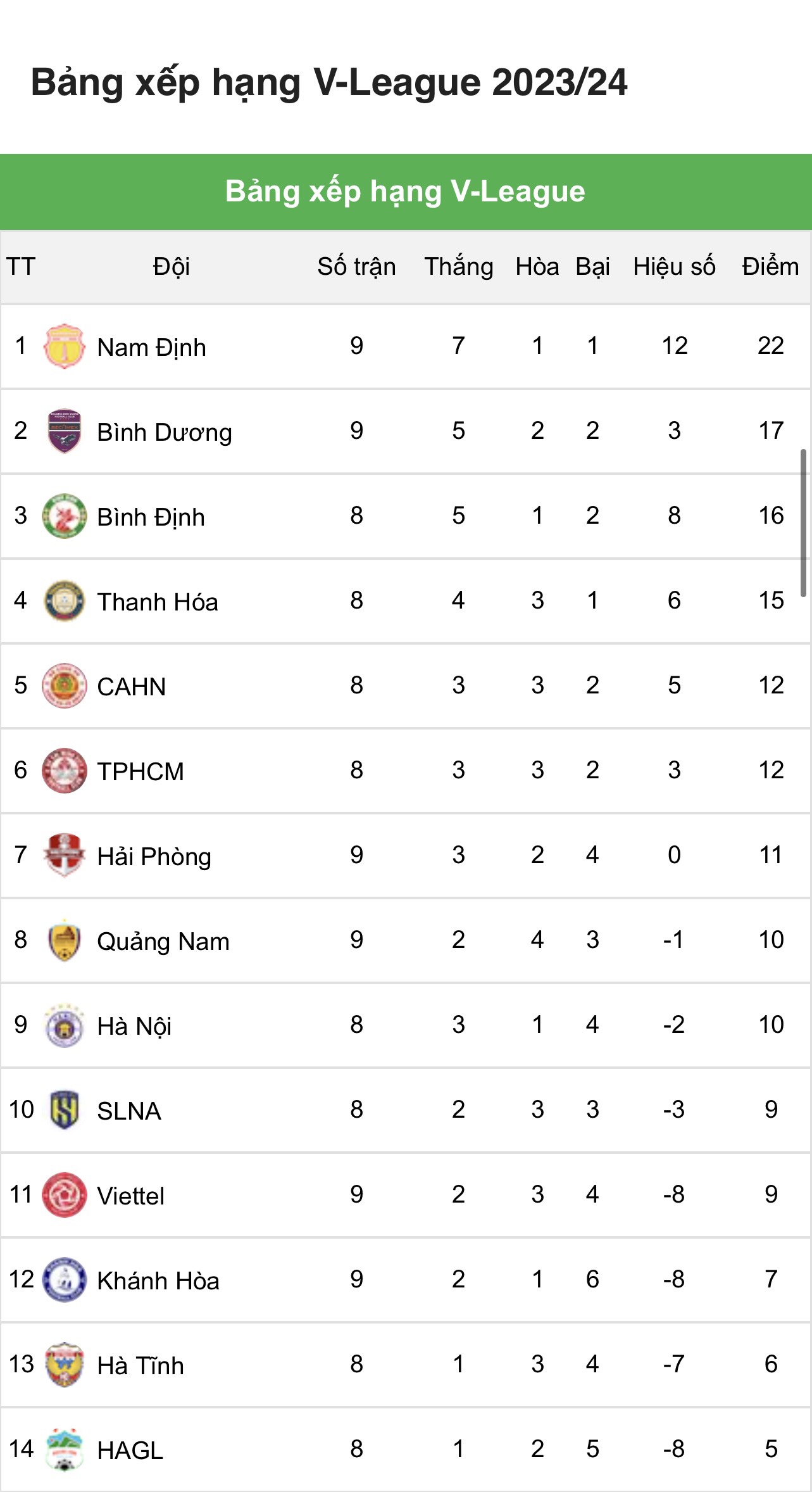
Task: Open the Quảng Nam team name
Action: (163, 942)
